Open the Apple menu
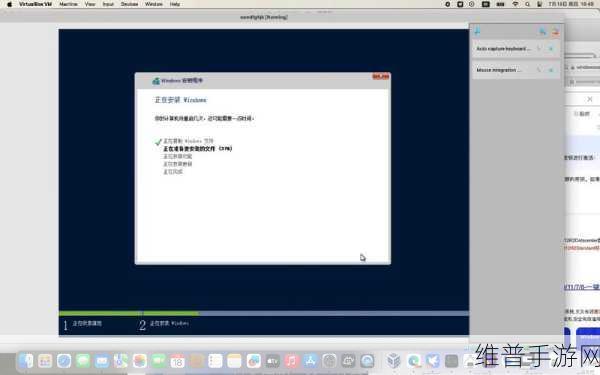The width and height of the screenshot is (600, 375). pyautogui.click(x=9, y=4)
